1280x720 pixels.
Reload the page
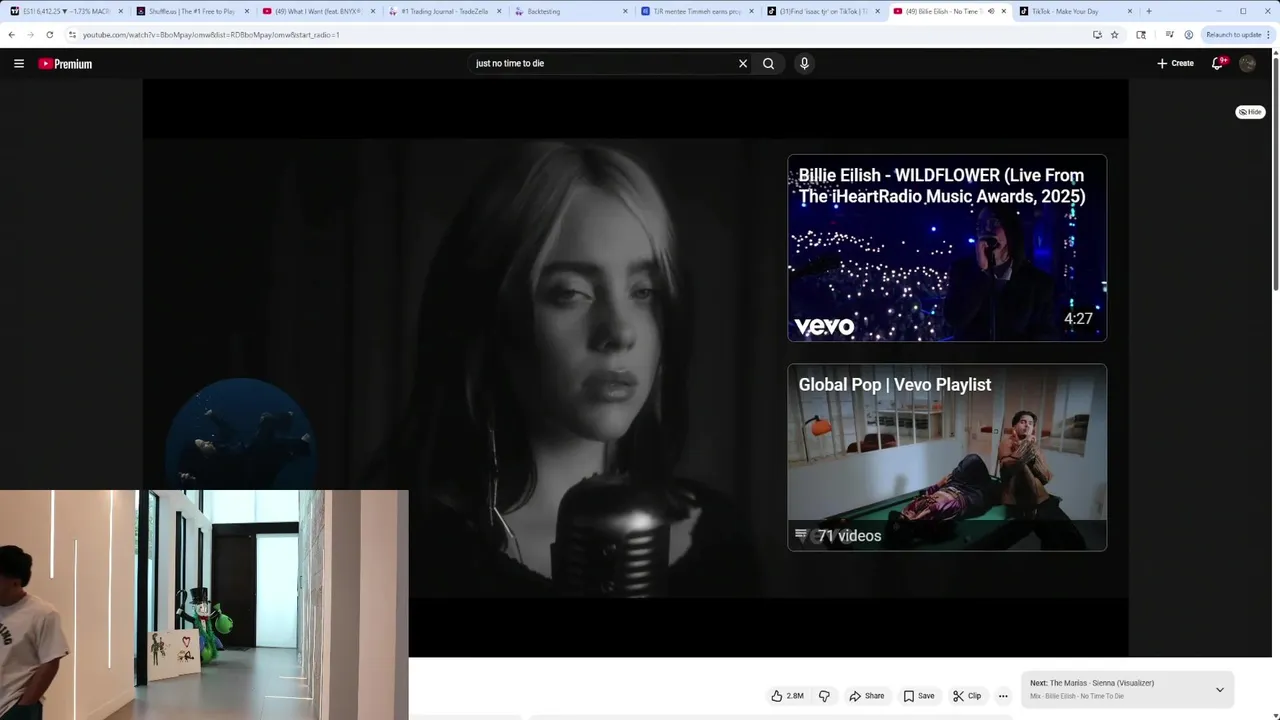(49, 34)
